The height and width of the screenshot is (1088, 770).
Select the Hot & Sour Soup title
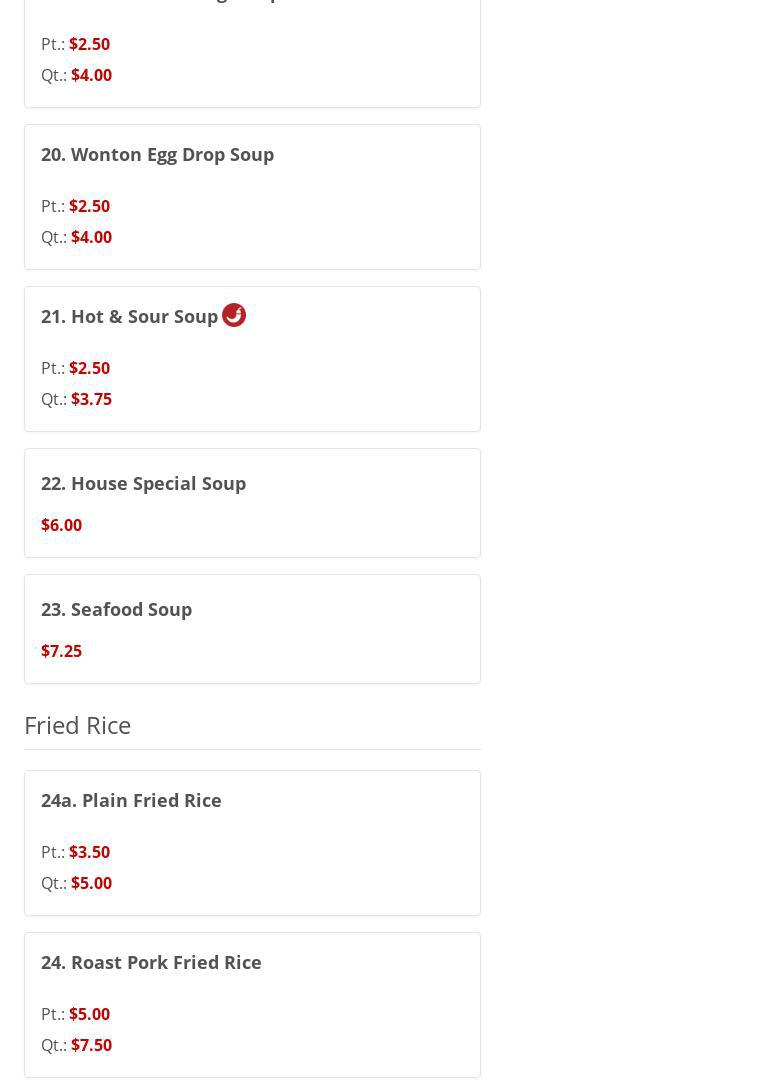pyautogui.click(x=129, y=317)
